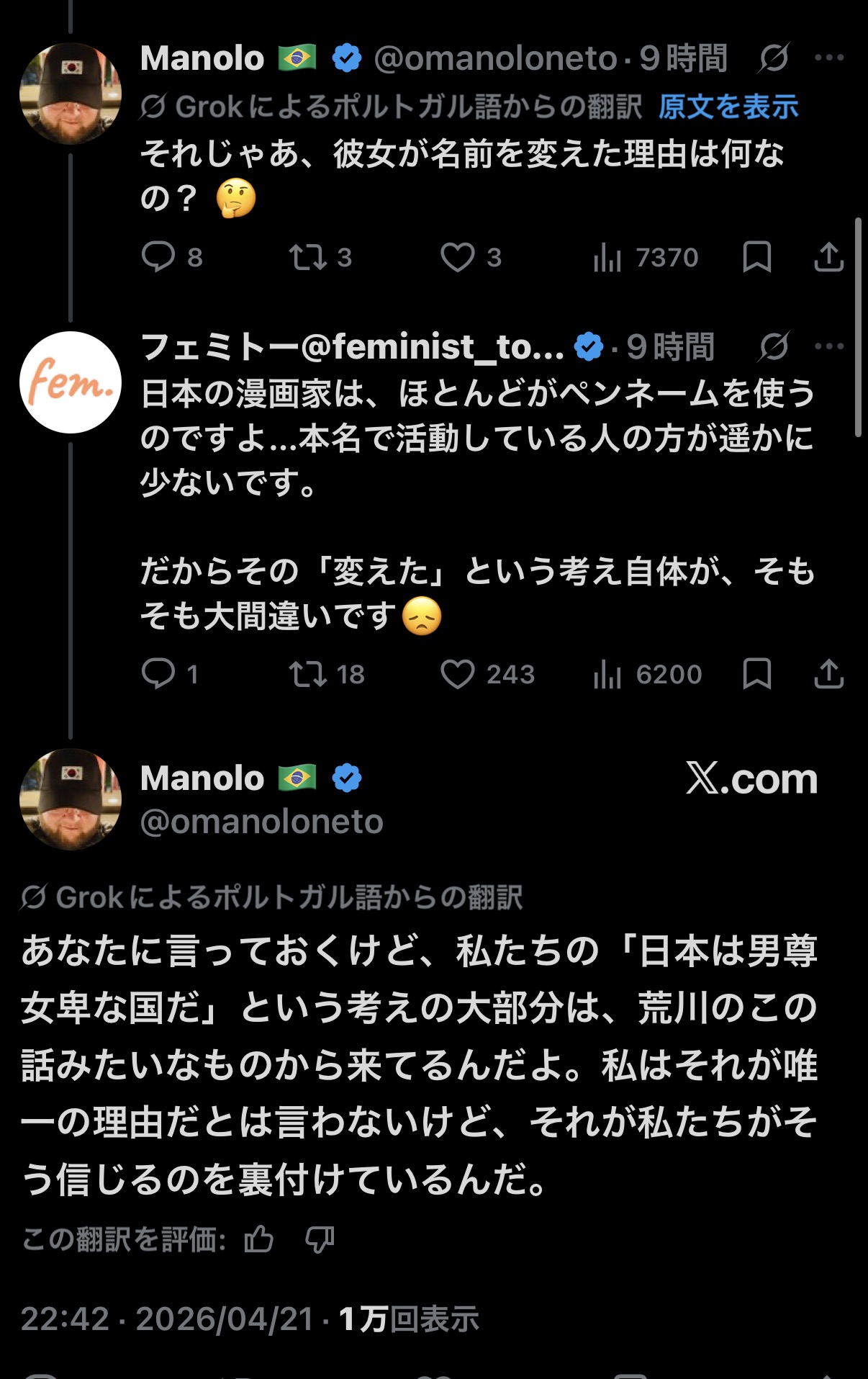868x1379 pixels.
Task: Reply to Manolo's first tweet
Action: 158,257
